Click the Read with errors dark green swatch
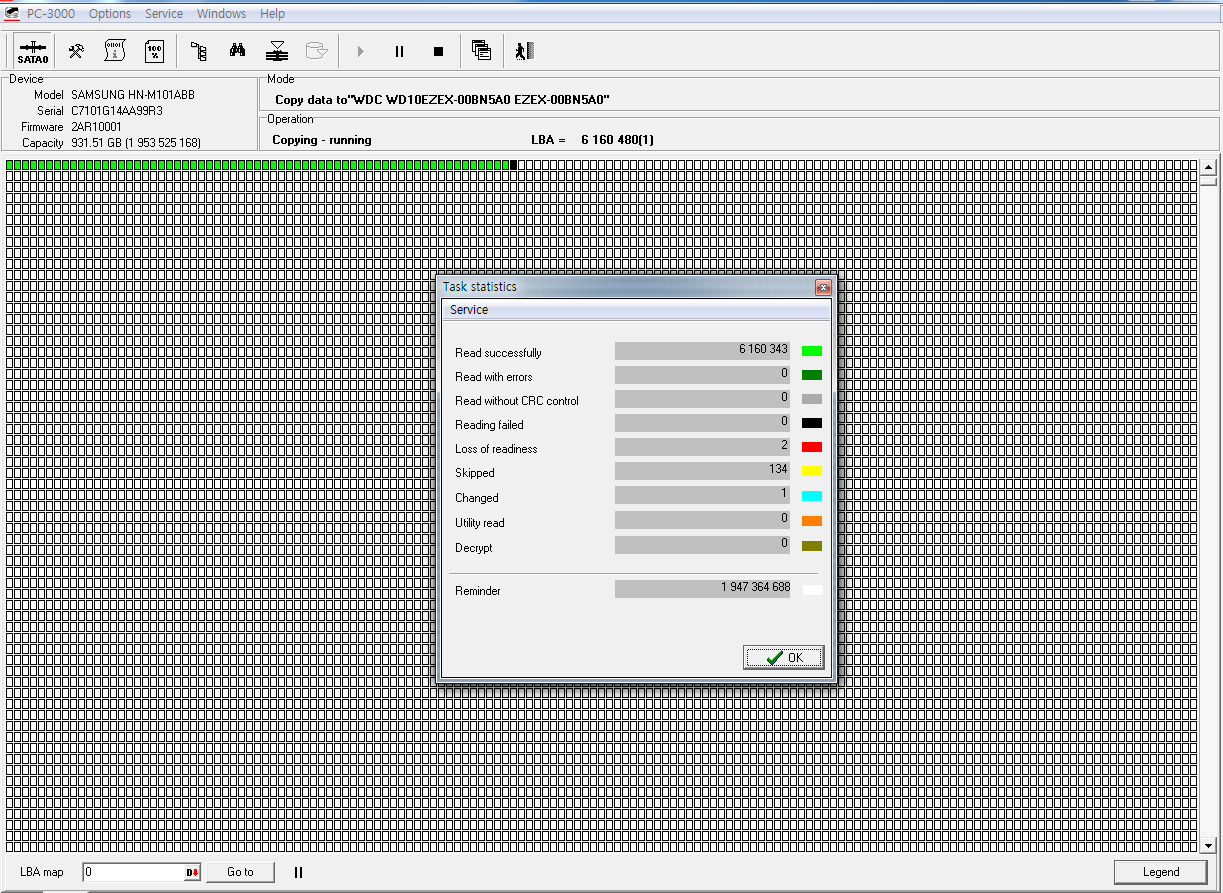Viewport: 1223px width, 893px height. (x=812, y=375)
